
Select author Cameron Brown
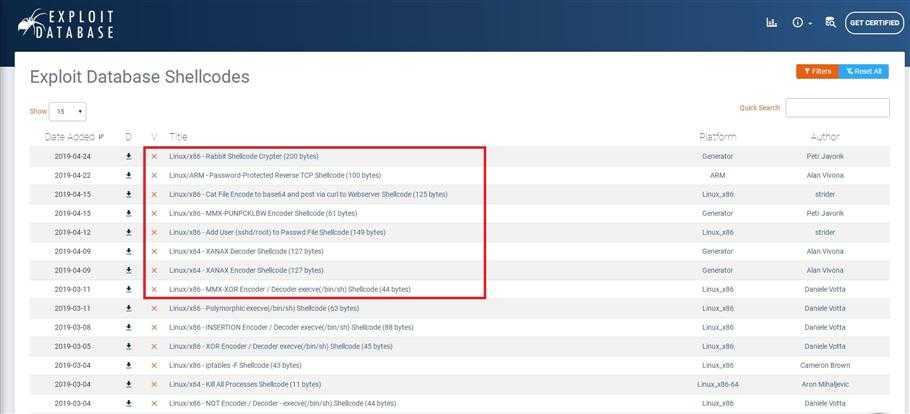[825, 365]
